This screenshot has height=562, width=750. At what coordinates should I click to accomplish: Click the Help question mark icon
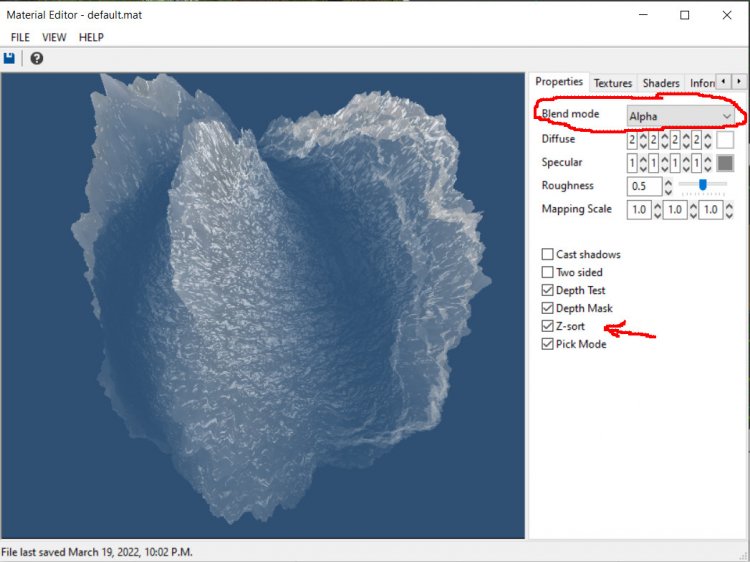coord(37,59)
